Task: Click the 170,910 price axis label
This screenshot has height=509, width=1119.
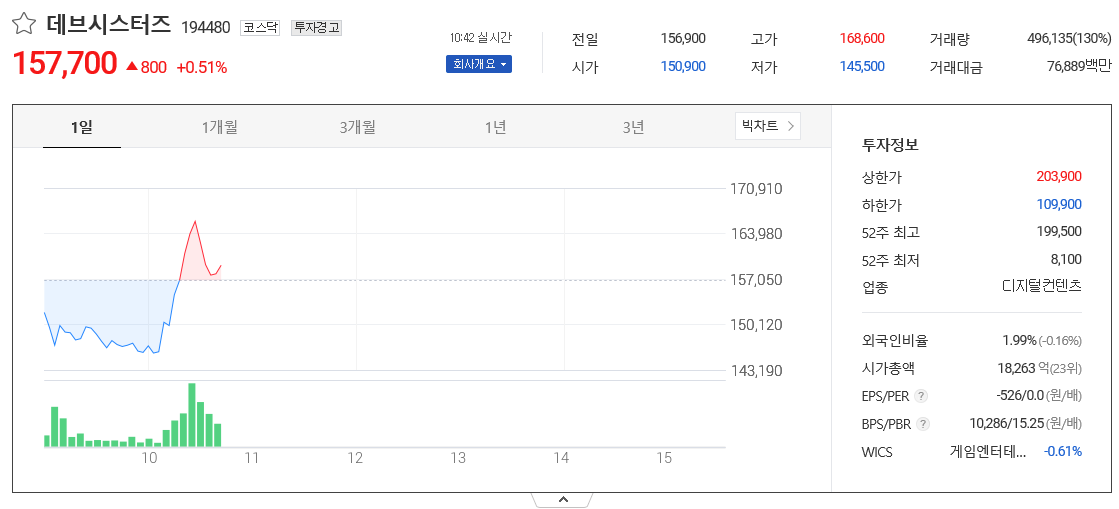Action: [756, 189]
